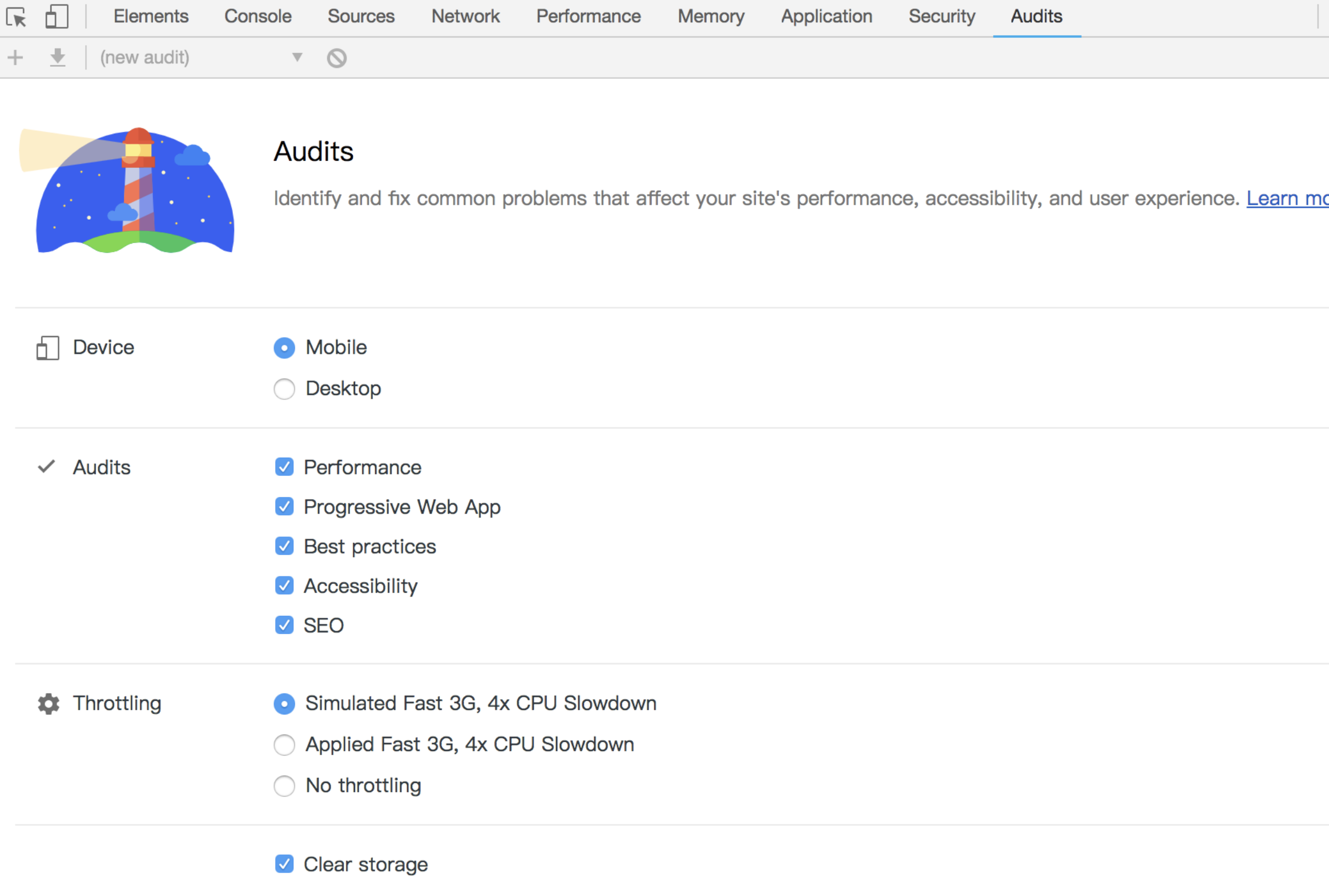Click the download report arrow icon
Screen dimensions: 1329x896
tap(57, 58)
